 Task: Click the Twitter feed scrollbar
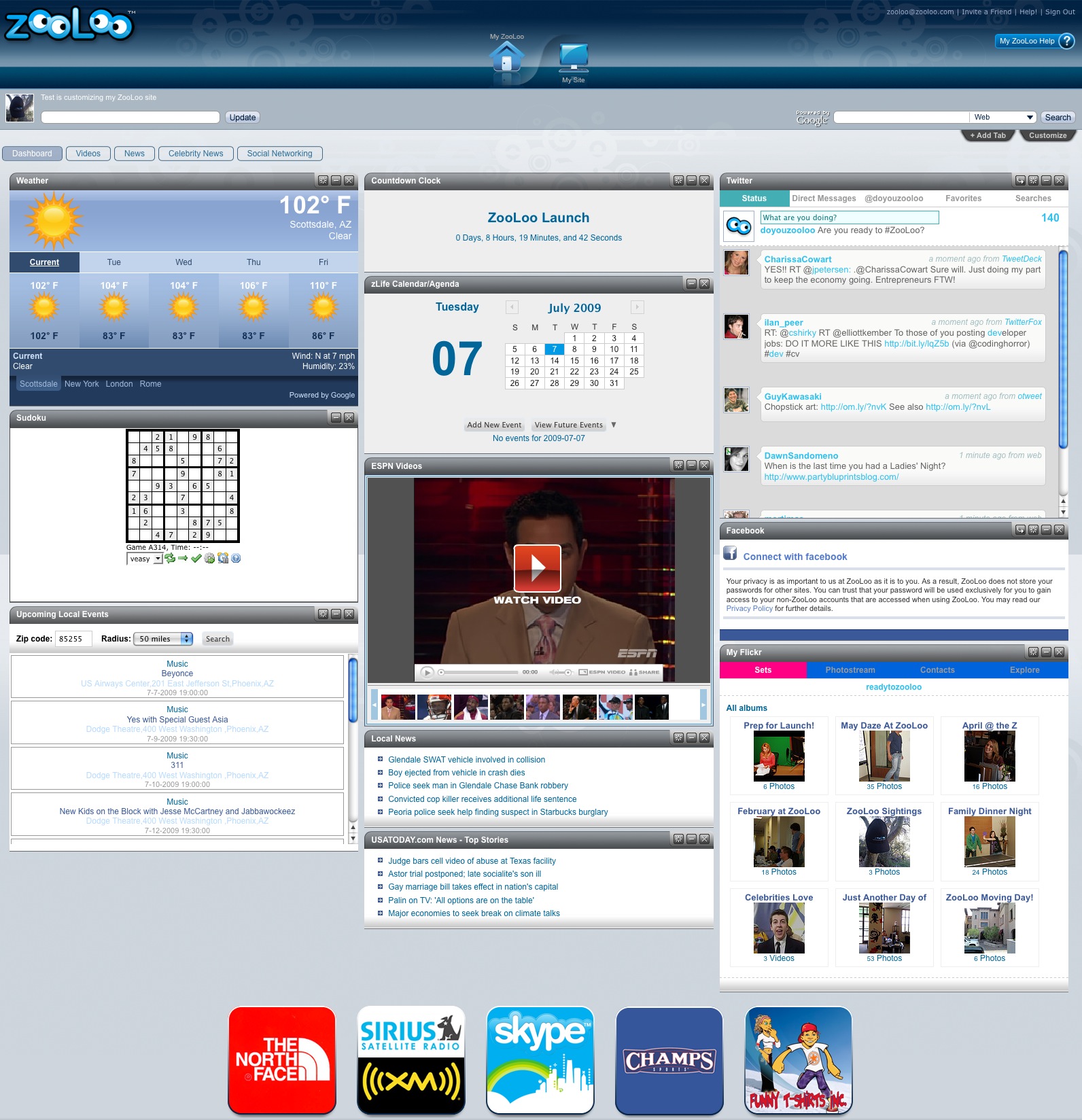coord(1063,349)
